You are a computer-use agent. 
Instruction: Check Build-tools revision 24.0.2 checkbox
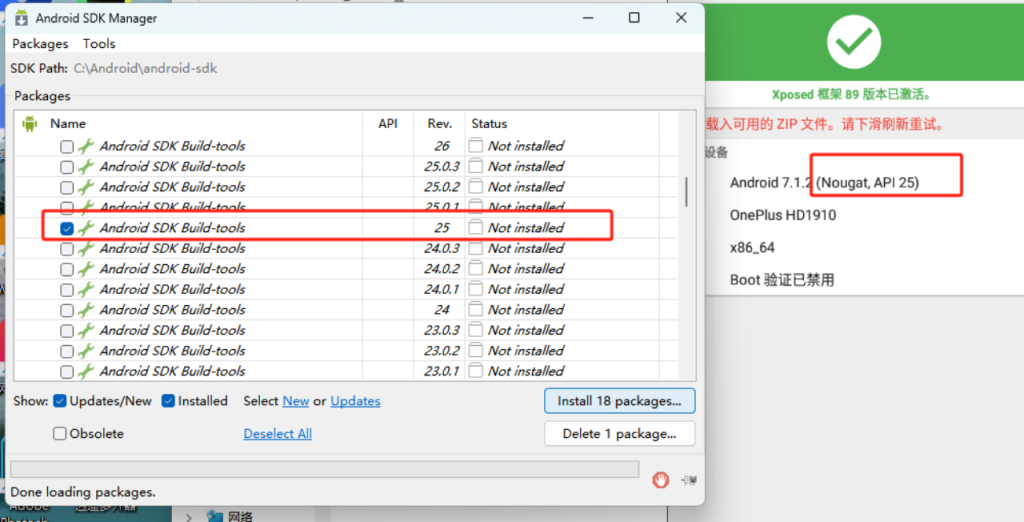[67, 269]
